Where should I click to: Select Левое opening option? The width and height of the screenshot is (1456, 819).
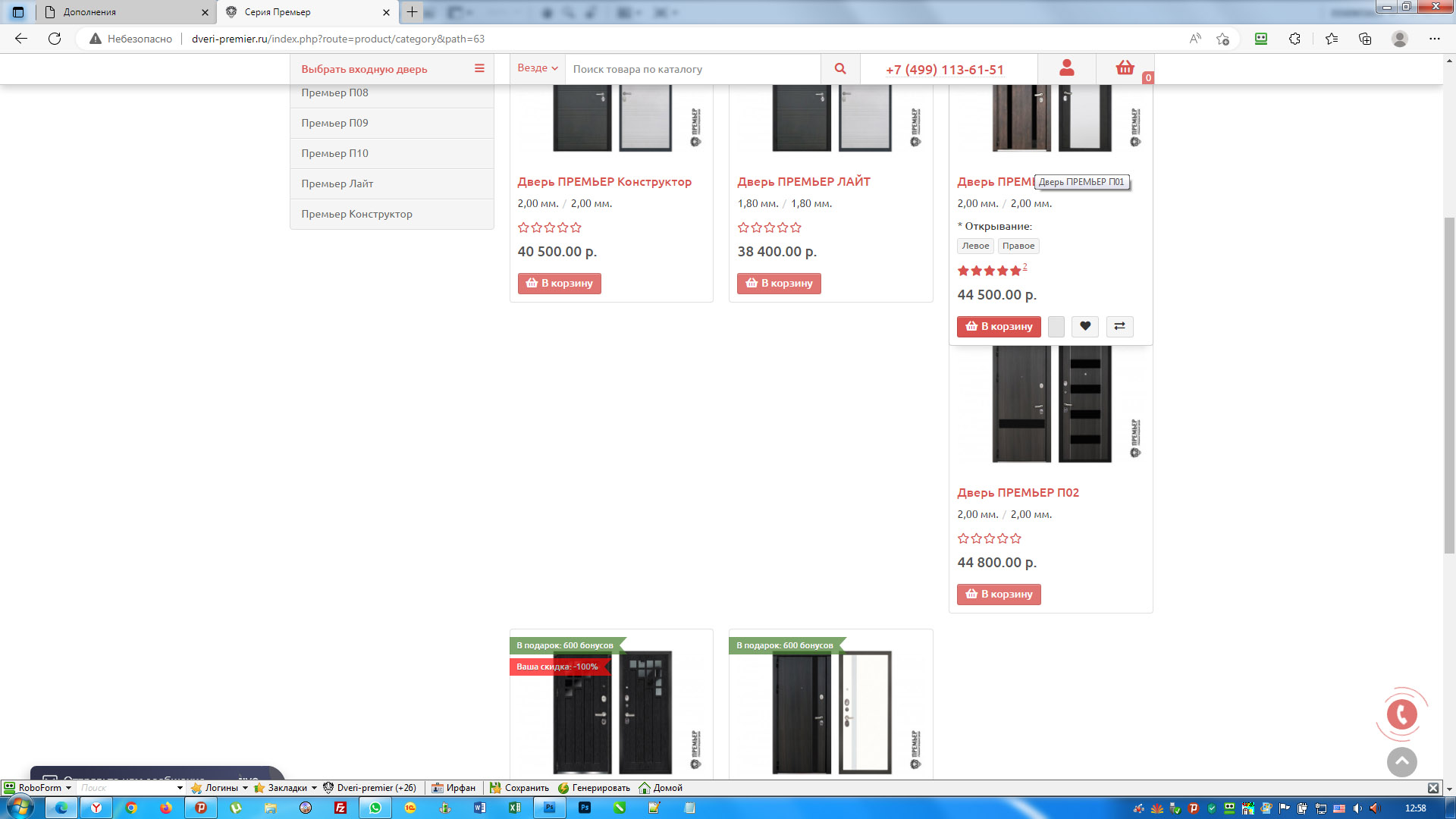click(975, 246)
